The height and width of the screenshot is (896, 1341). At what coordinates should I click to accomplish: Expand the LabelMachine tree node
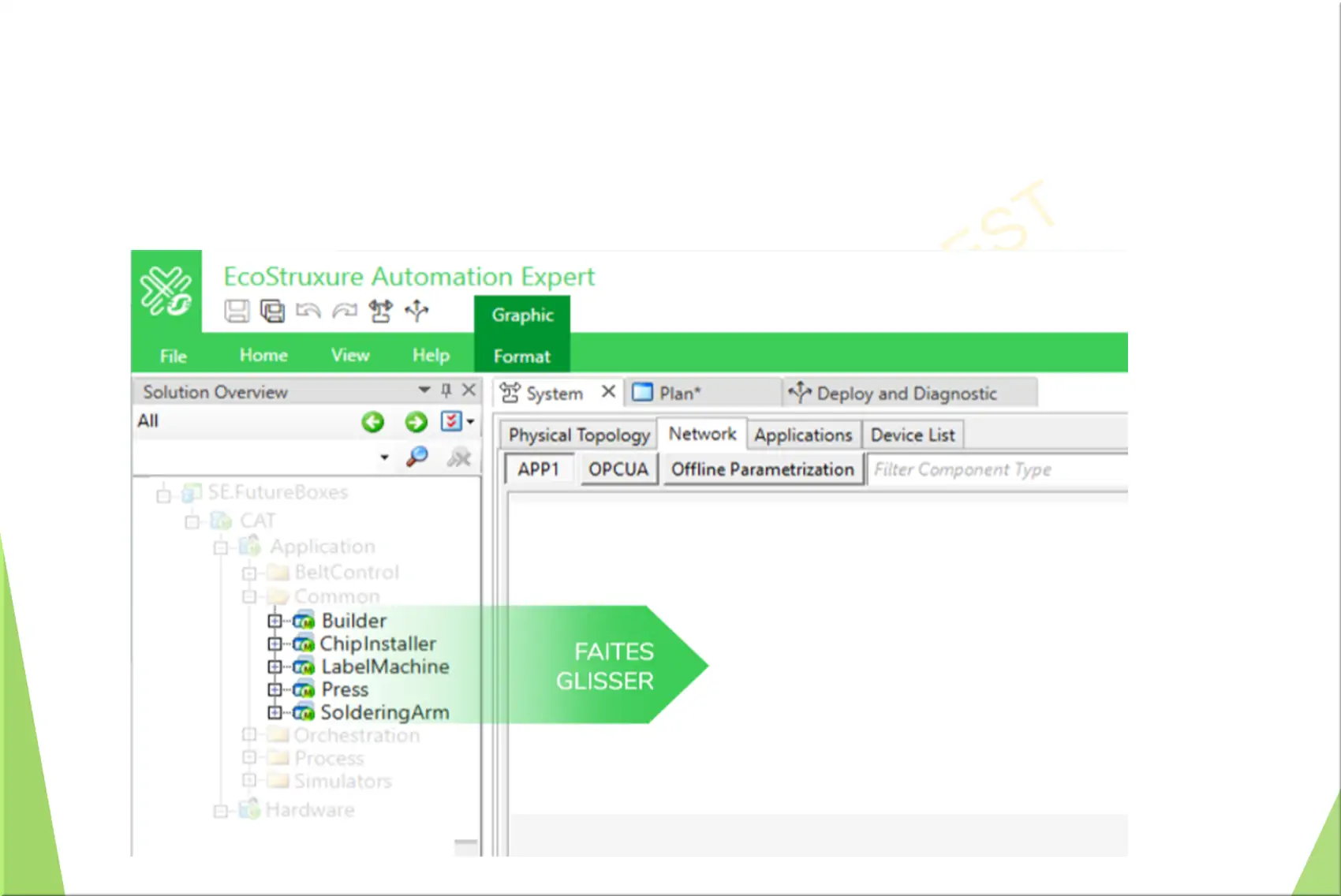(275, 667)
